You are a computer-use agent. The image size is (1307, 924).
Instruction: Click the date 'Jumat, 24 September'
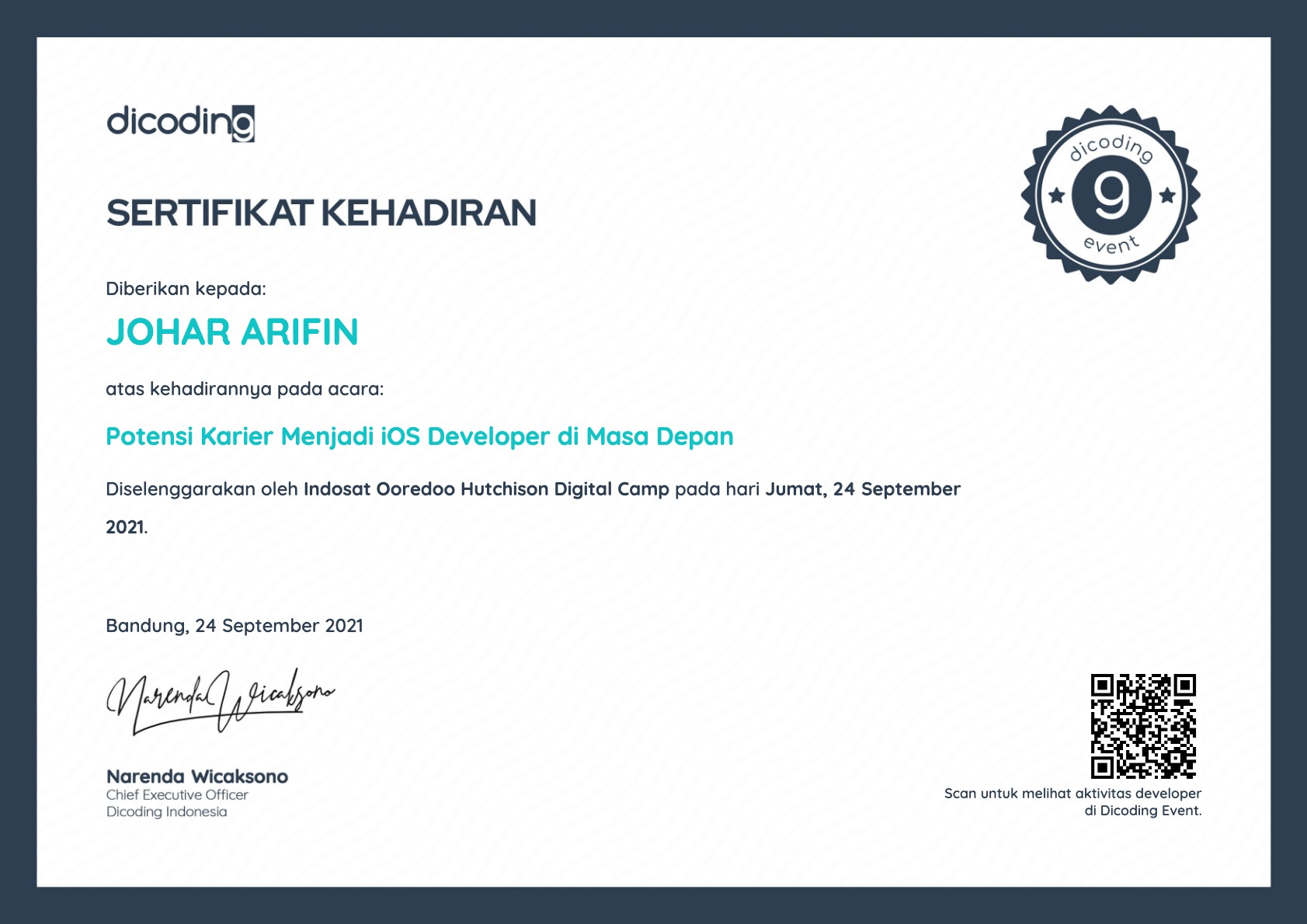tap(863, 489)
